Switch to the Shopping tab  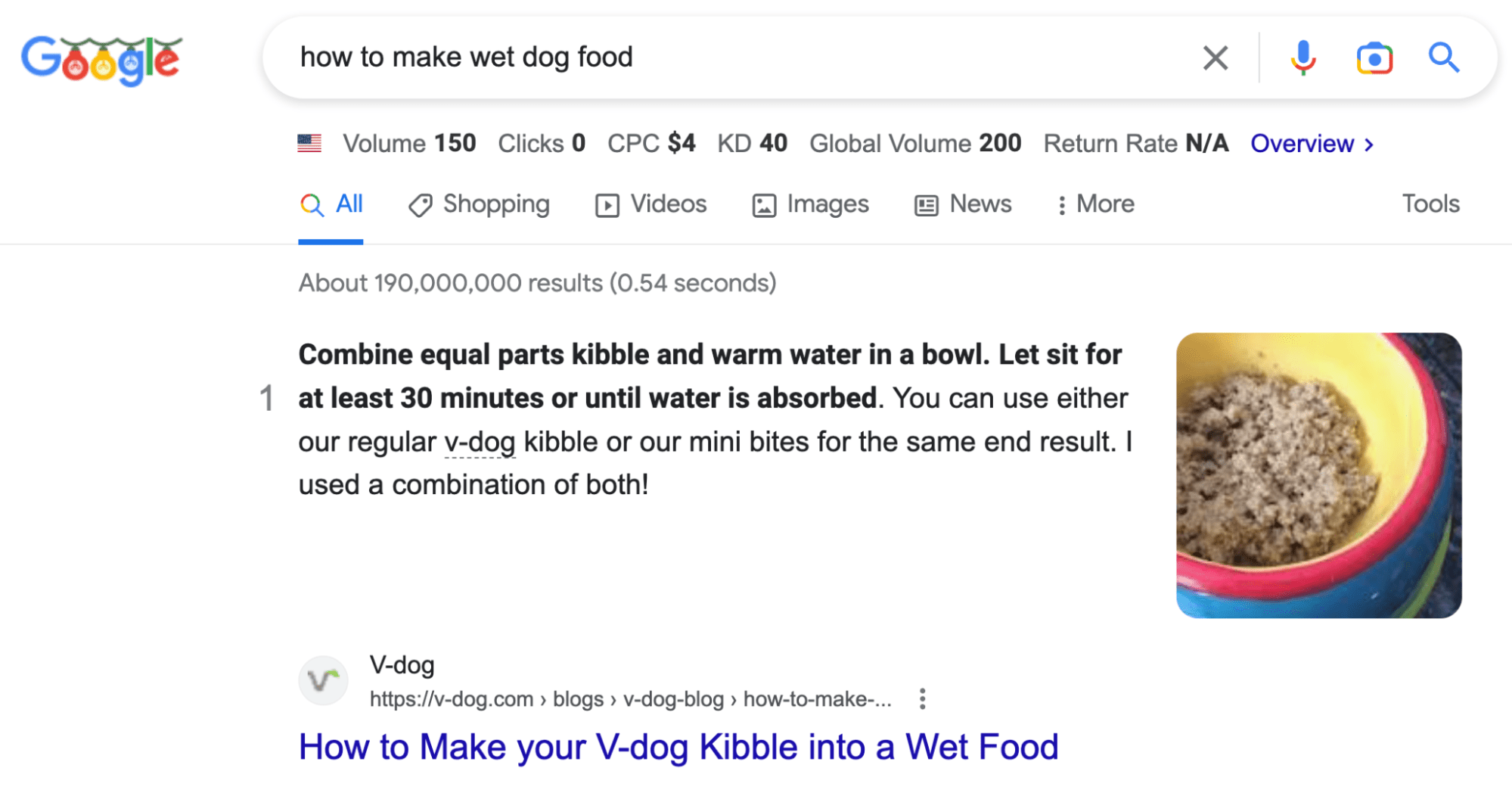click(479, 204)
